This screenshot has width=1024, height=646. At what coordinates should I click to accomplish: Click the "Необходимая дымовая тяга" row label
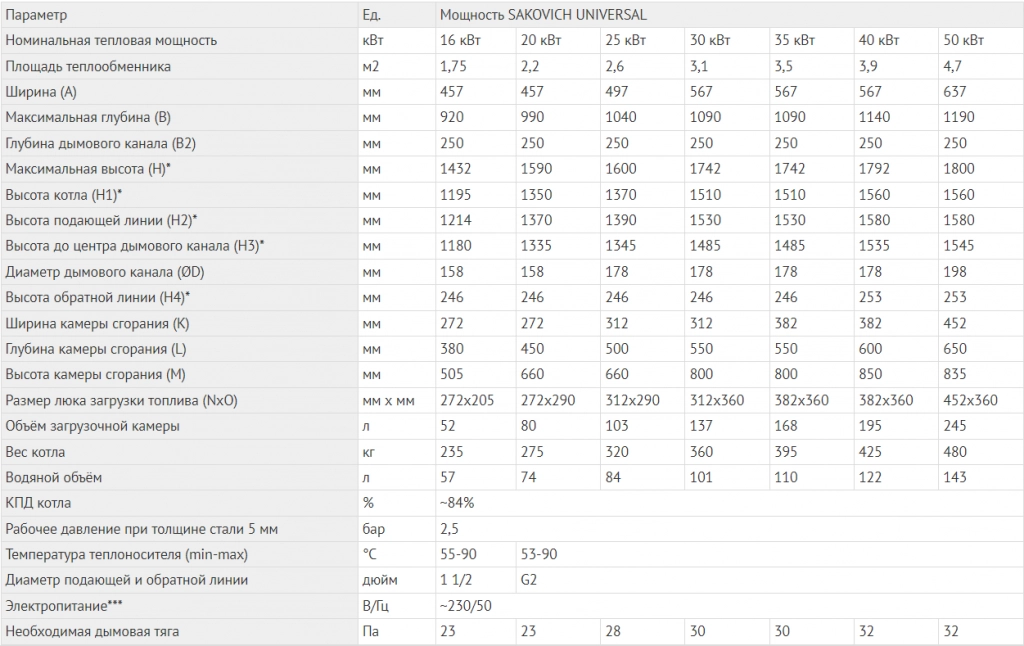coord(92,631)
